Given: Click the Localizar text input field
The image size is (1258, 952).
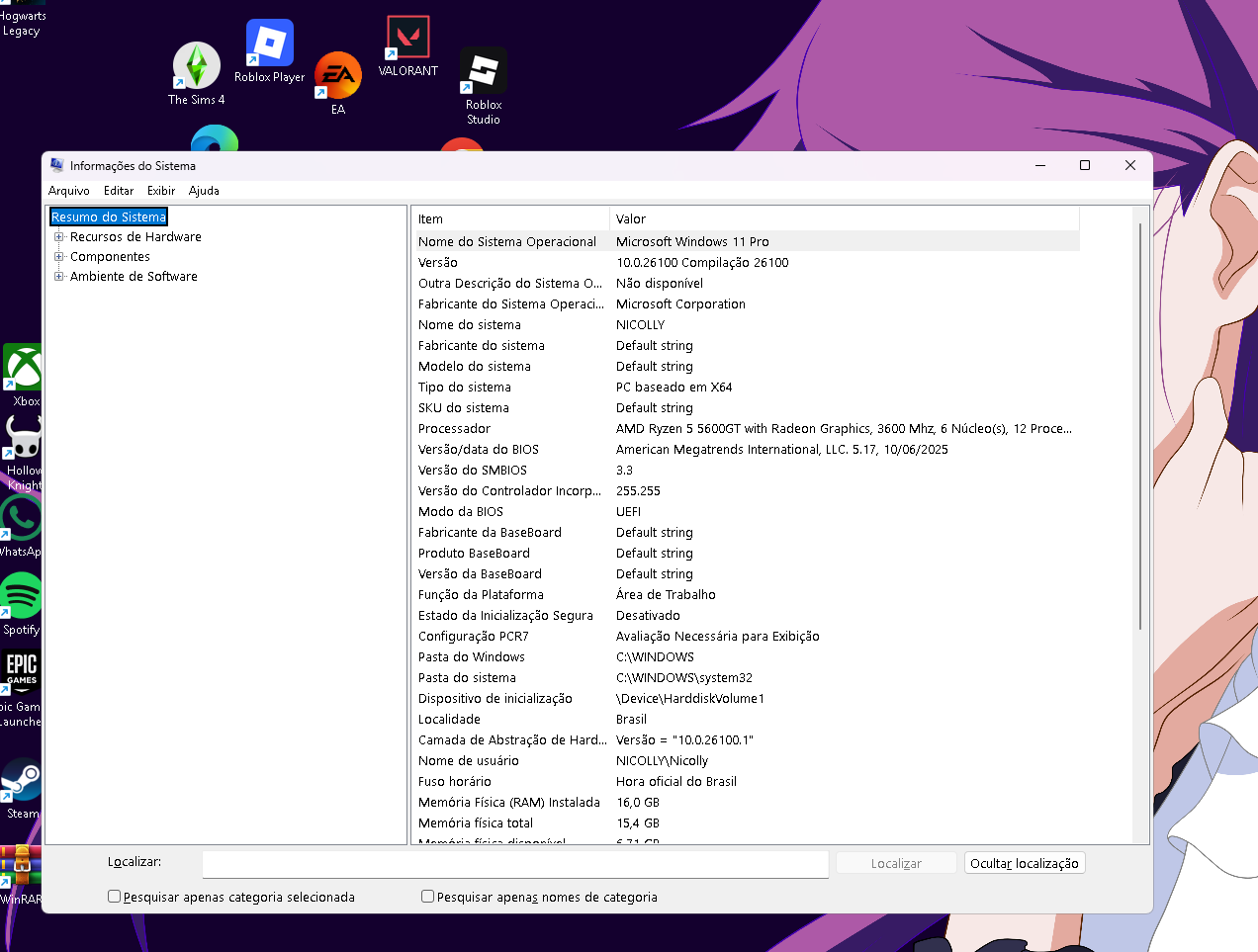Looking at the screenshot, I should pyautogui.click(x=514, y=864).
